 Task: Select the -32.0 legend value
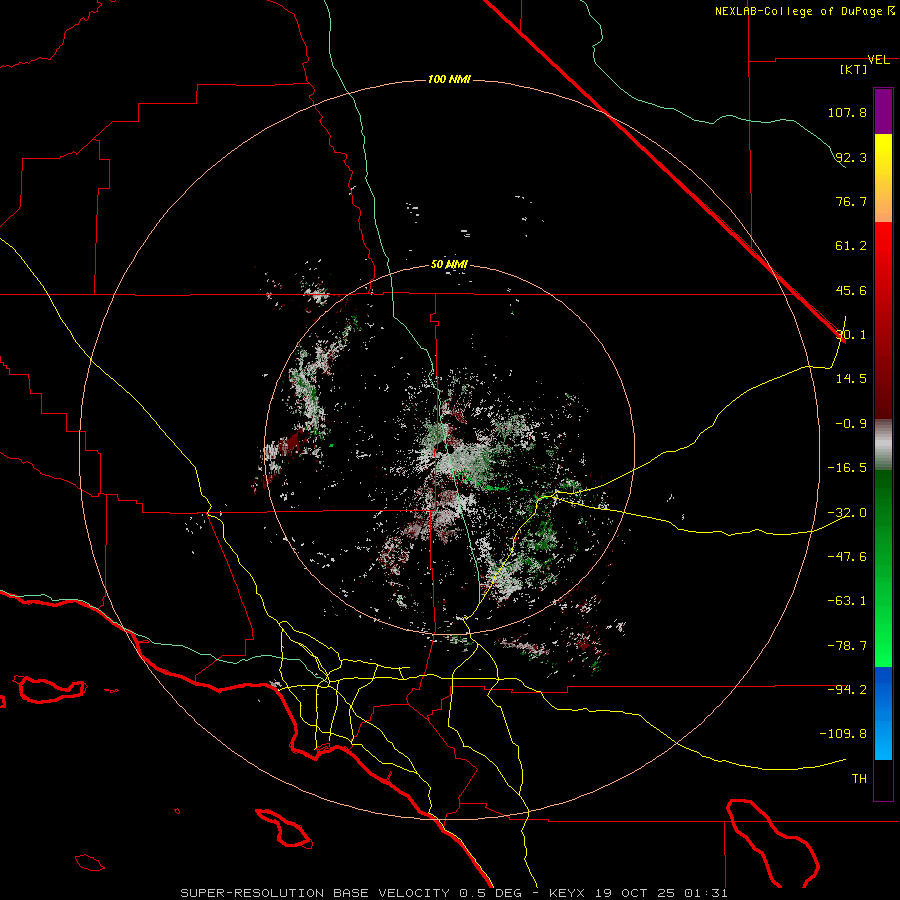point(847,513)
